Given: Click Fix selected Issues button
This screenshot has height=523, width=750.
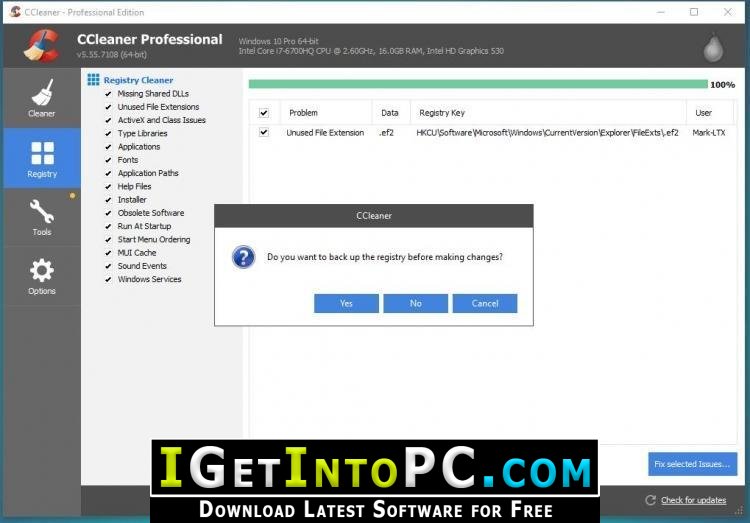Looking at the screenshot, I should coord(692,464).
